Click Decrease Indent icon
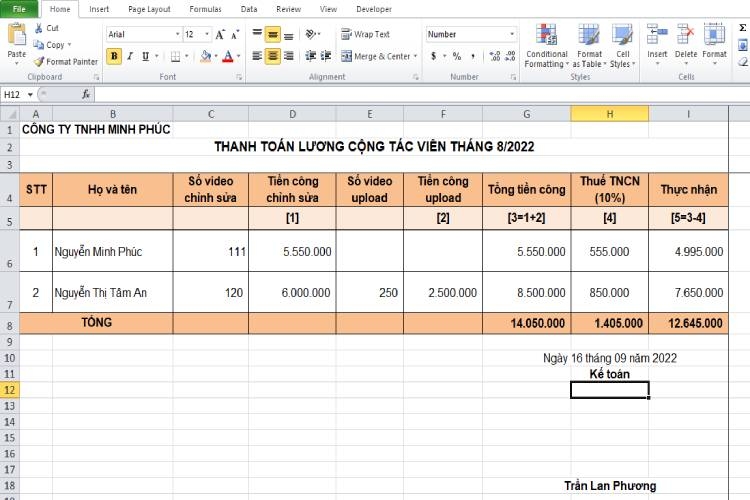This screenshot has width=750, height=500. coord(310,56)
